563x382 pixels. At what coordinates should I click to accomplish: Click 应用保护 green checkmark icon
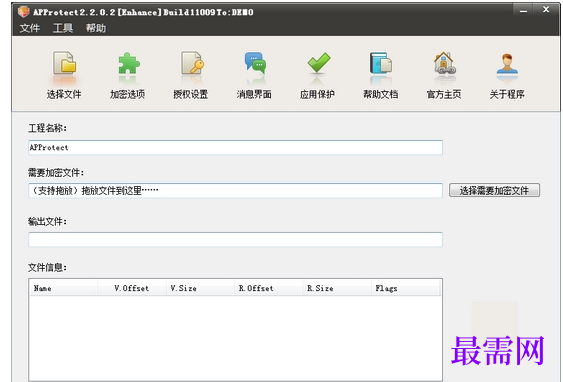(x=318, y=63)
